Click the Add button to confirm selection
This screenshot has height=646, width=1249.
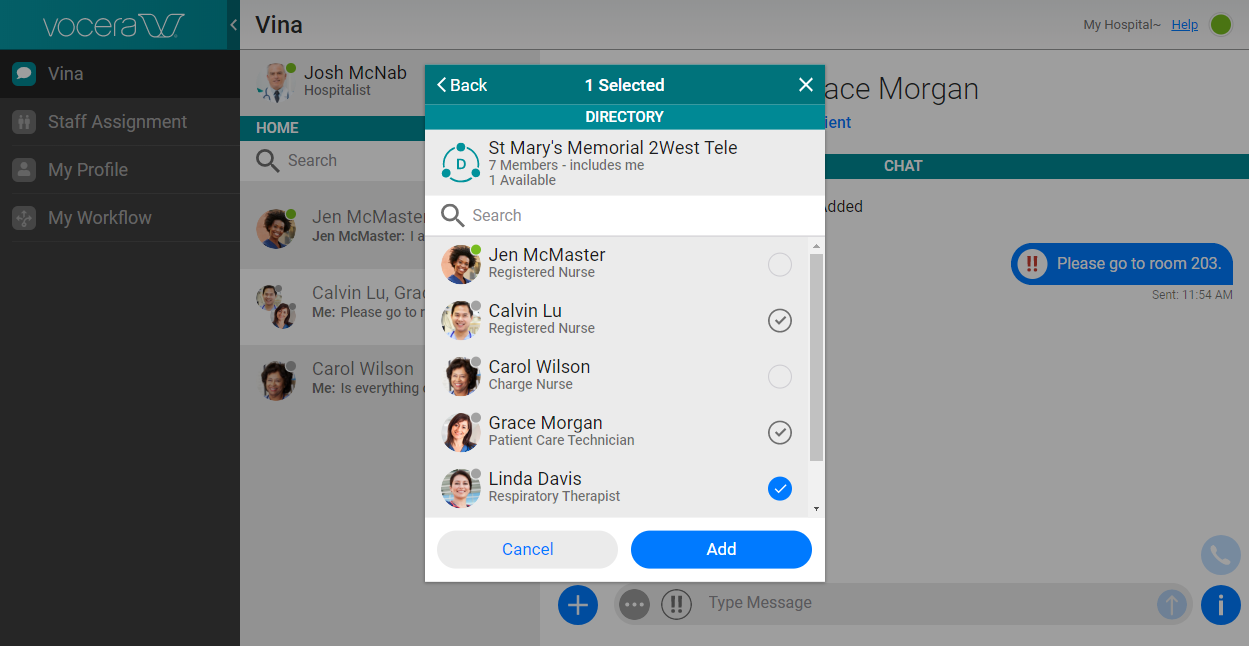tap(720, 549)
